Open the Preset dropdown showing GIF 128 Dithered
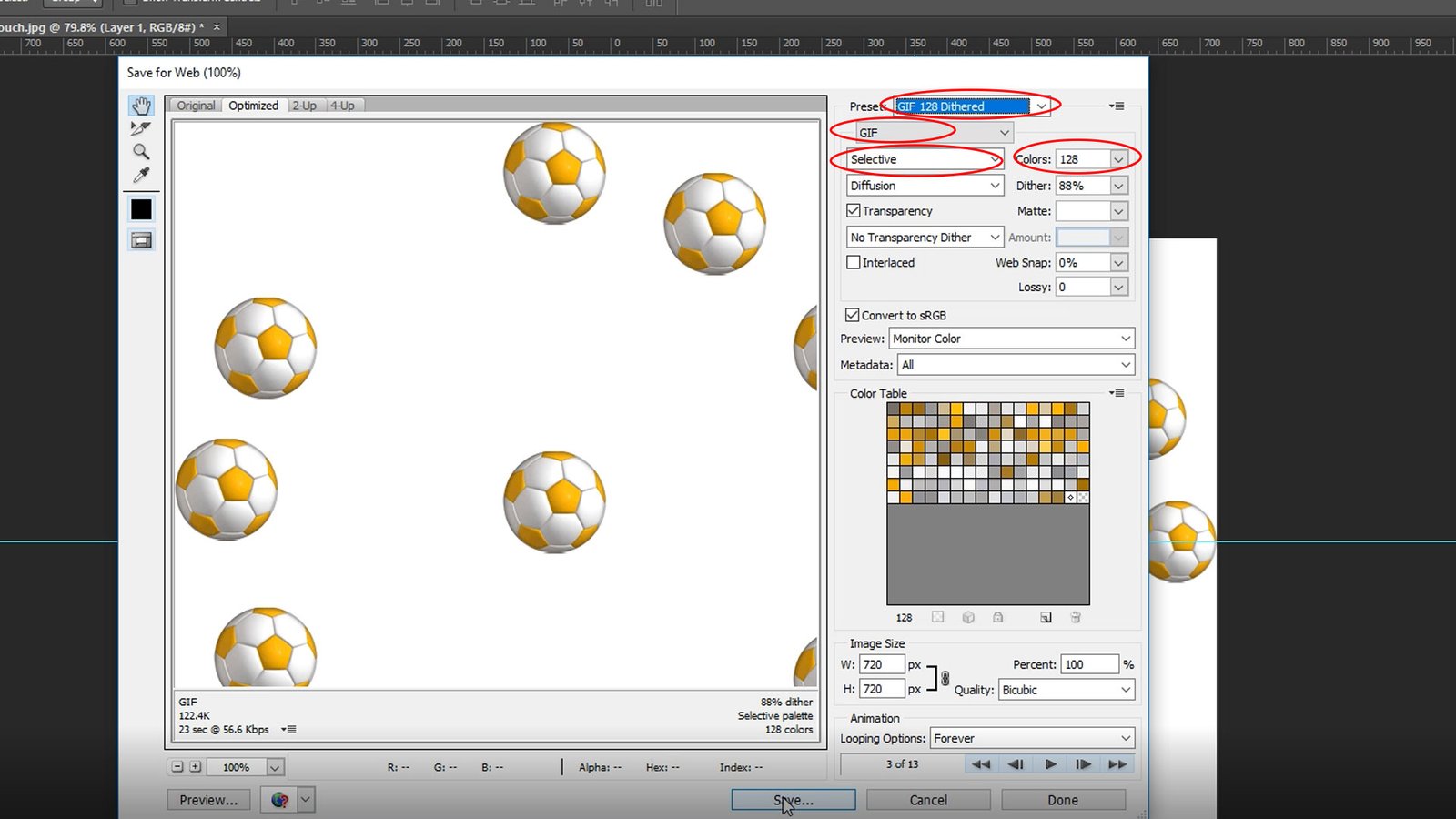Image resolution: width=1456 pixels, height=819 pixels. coord(1041,106)
